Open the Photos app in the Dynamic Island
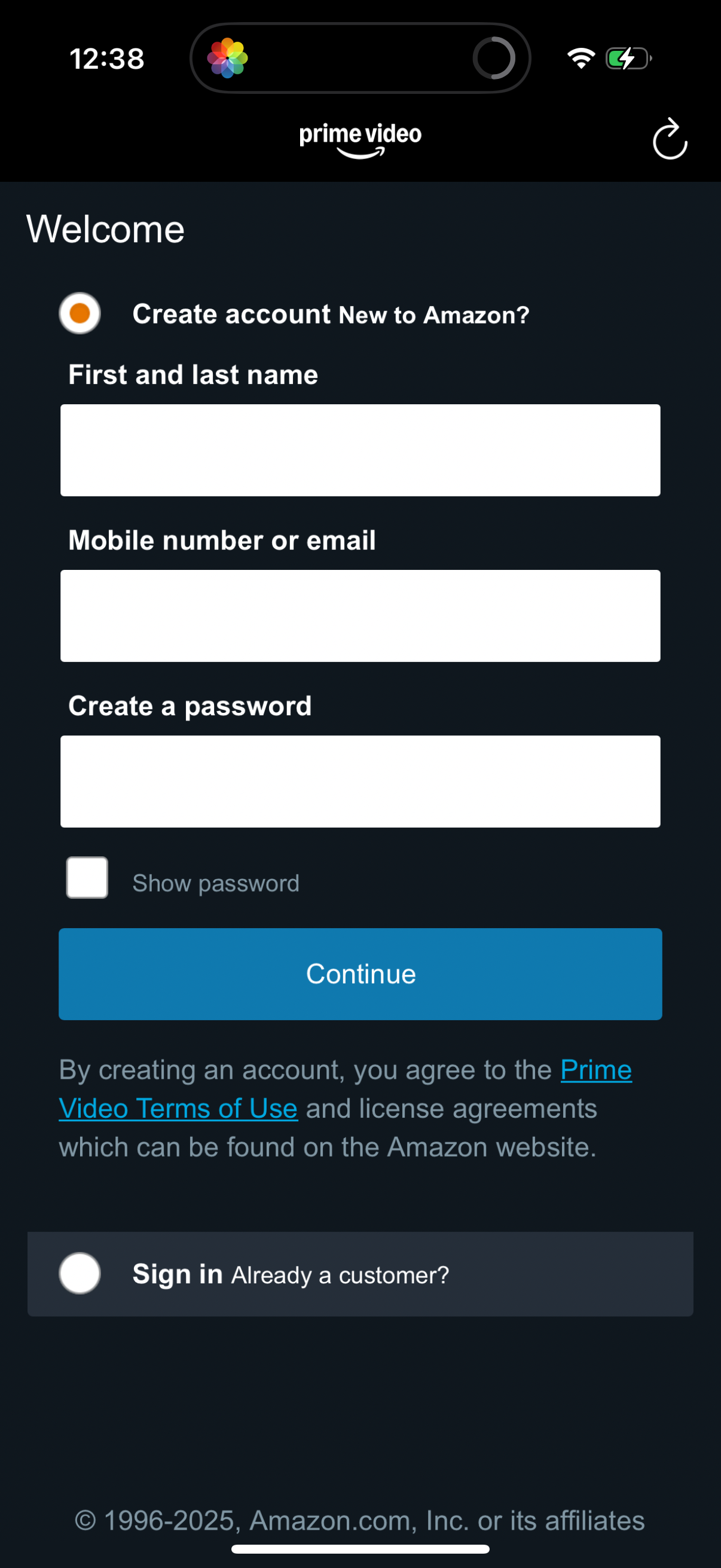This screenshot has height=1568, width=721. [228, 57]
